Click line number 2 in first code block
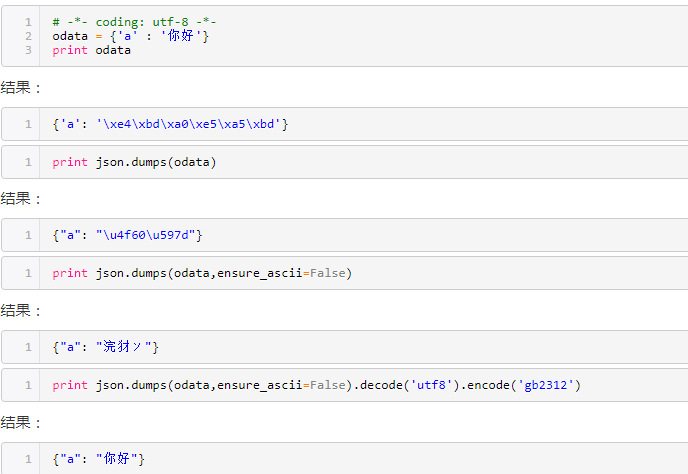This screenshot has width=688, height=474. click(28, 36)
